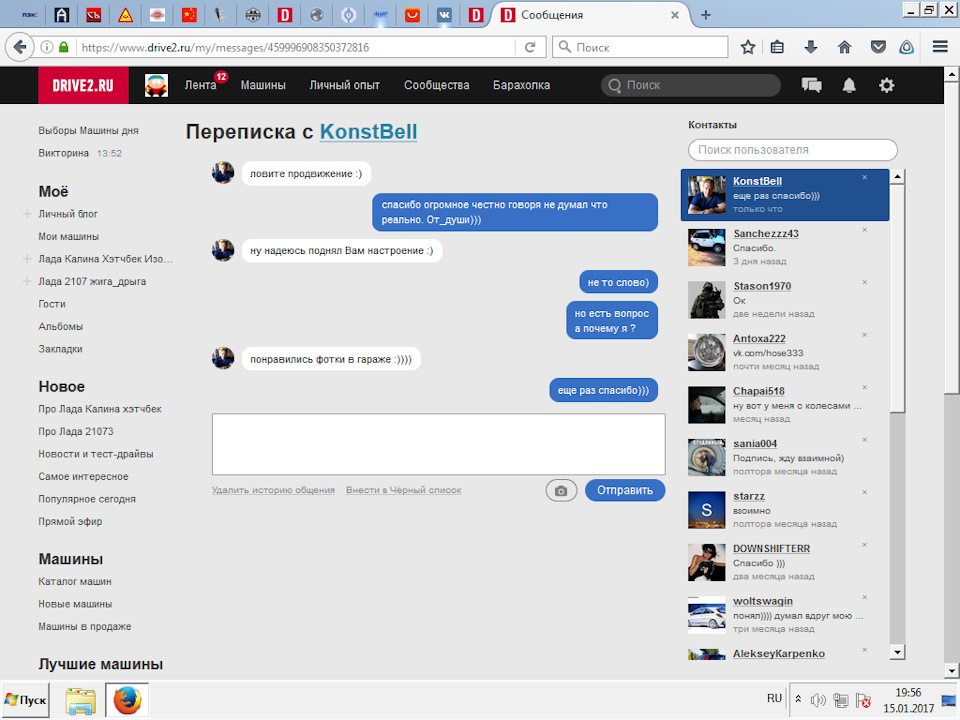Click the DRIVE2.RU red logo

pyautogui.click(x=83, y=85)
